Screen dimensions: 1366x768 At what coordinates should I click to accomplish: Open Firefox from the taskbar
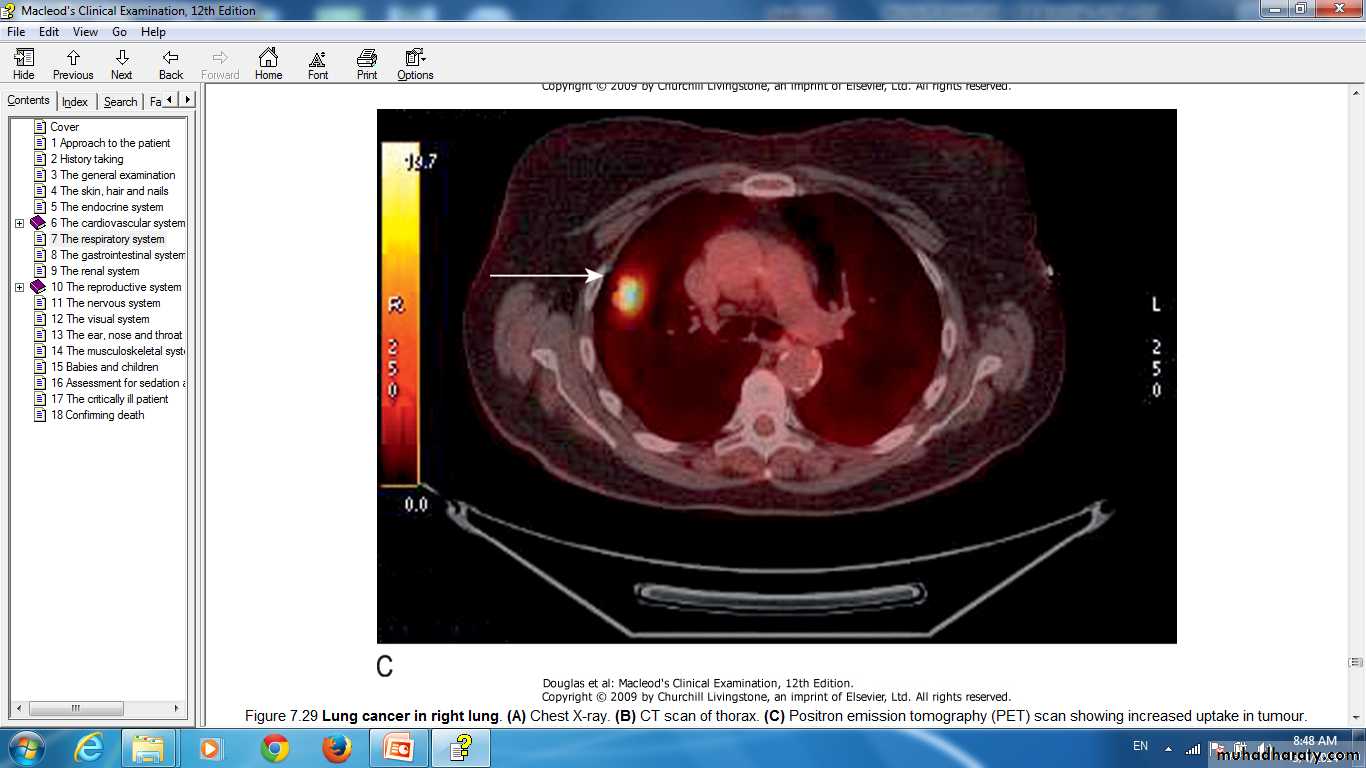tap(337, 748)
